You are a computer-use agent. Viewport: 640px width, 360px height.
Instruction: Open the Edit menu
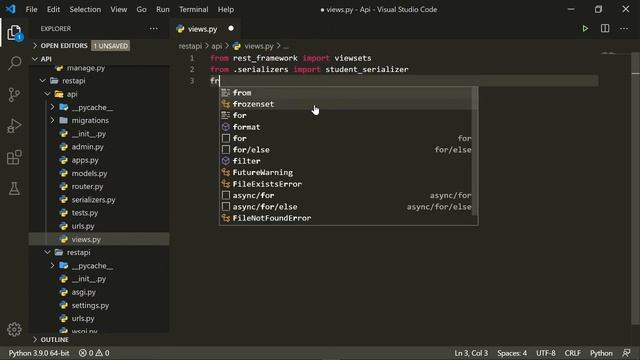pos(53,9)
